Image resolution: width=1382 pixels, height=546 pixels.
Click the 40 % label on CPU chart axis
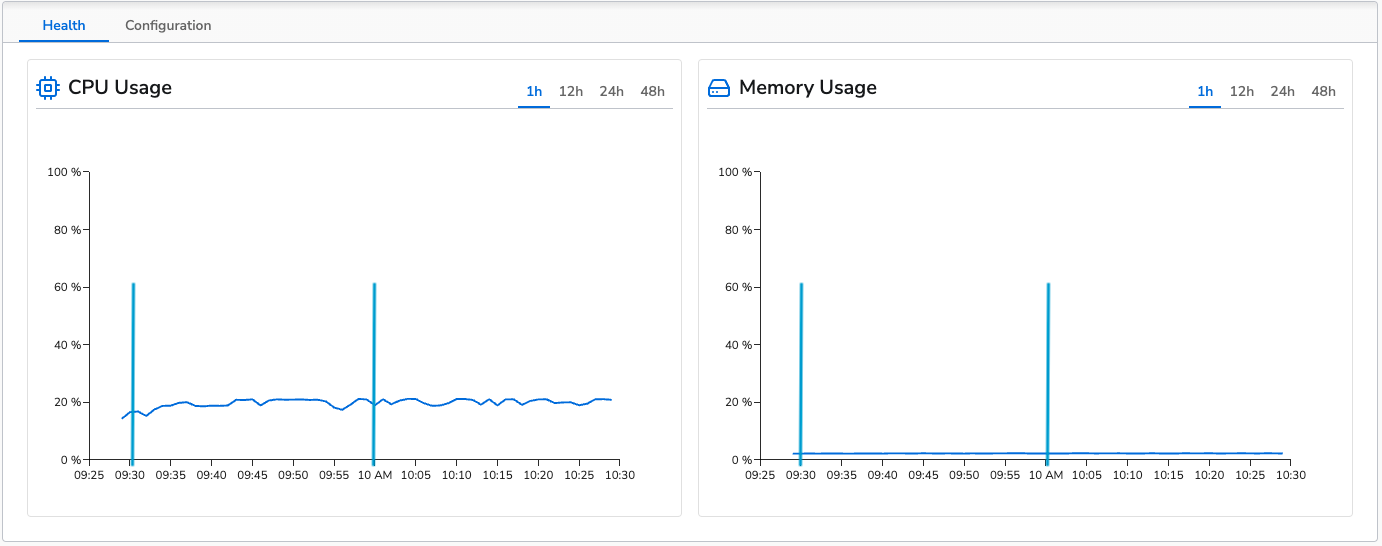(67, 345)
